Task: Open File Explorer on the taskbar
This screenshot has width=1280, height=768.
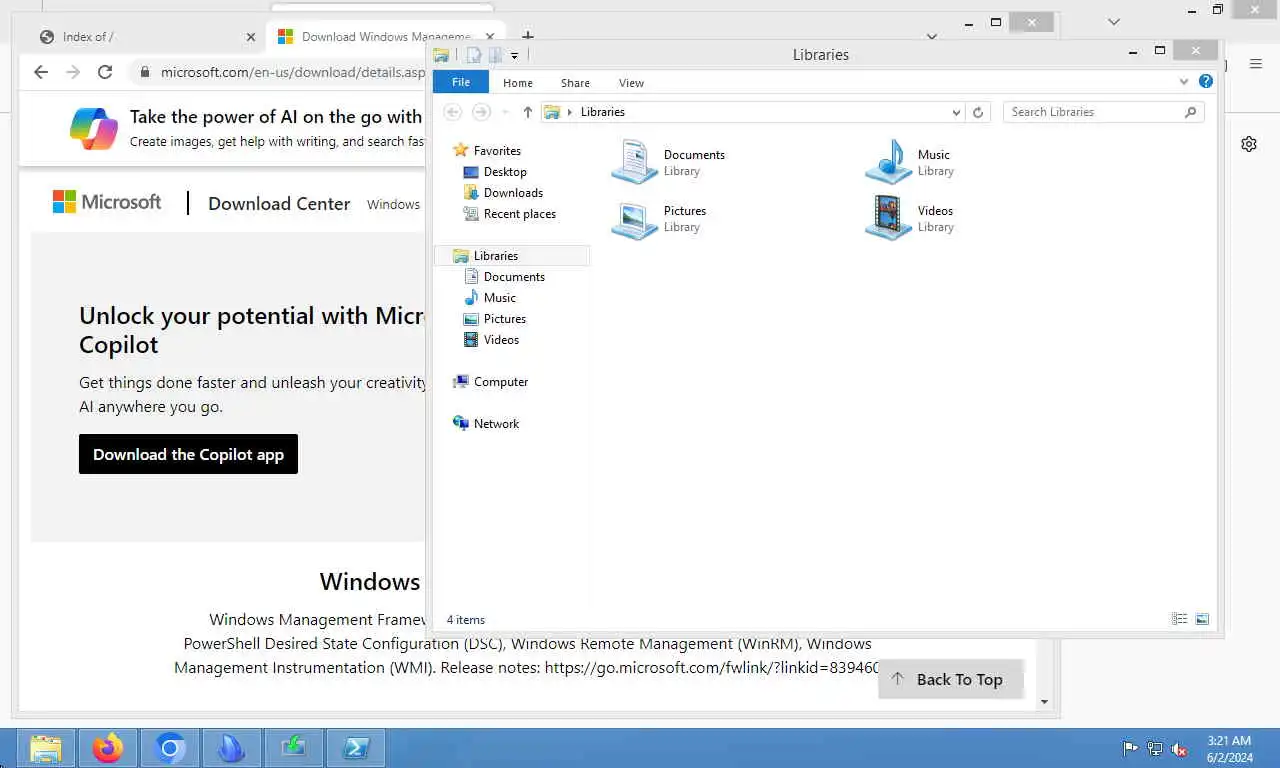Action: click(46, 748)
